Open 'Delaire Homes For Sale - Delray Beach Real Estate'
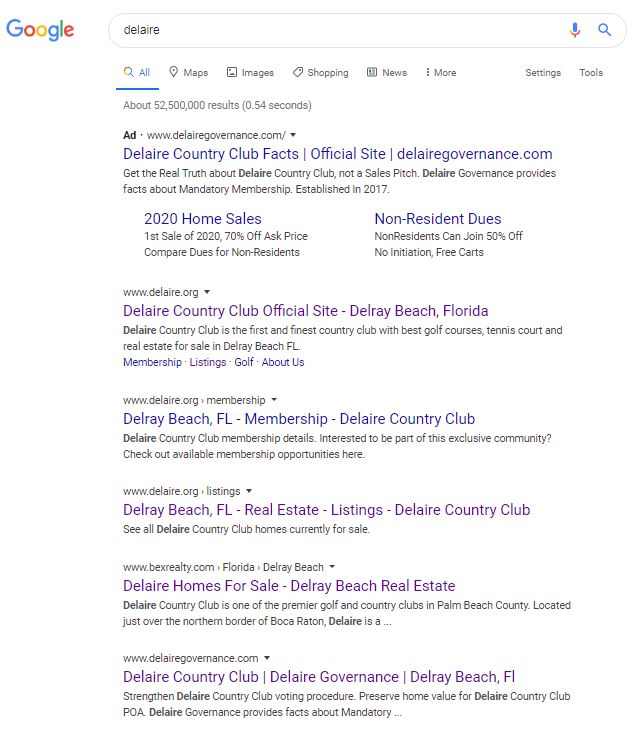 [289, 585]
